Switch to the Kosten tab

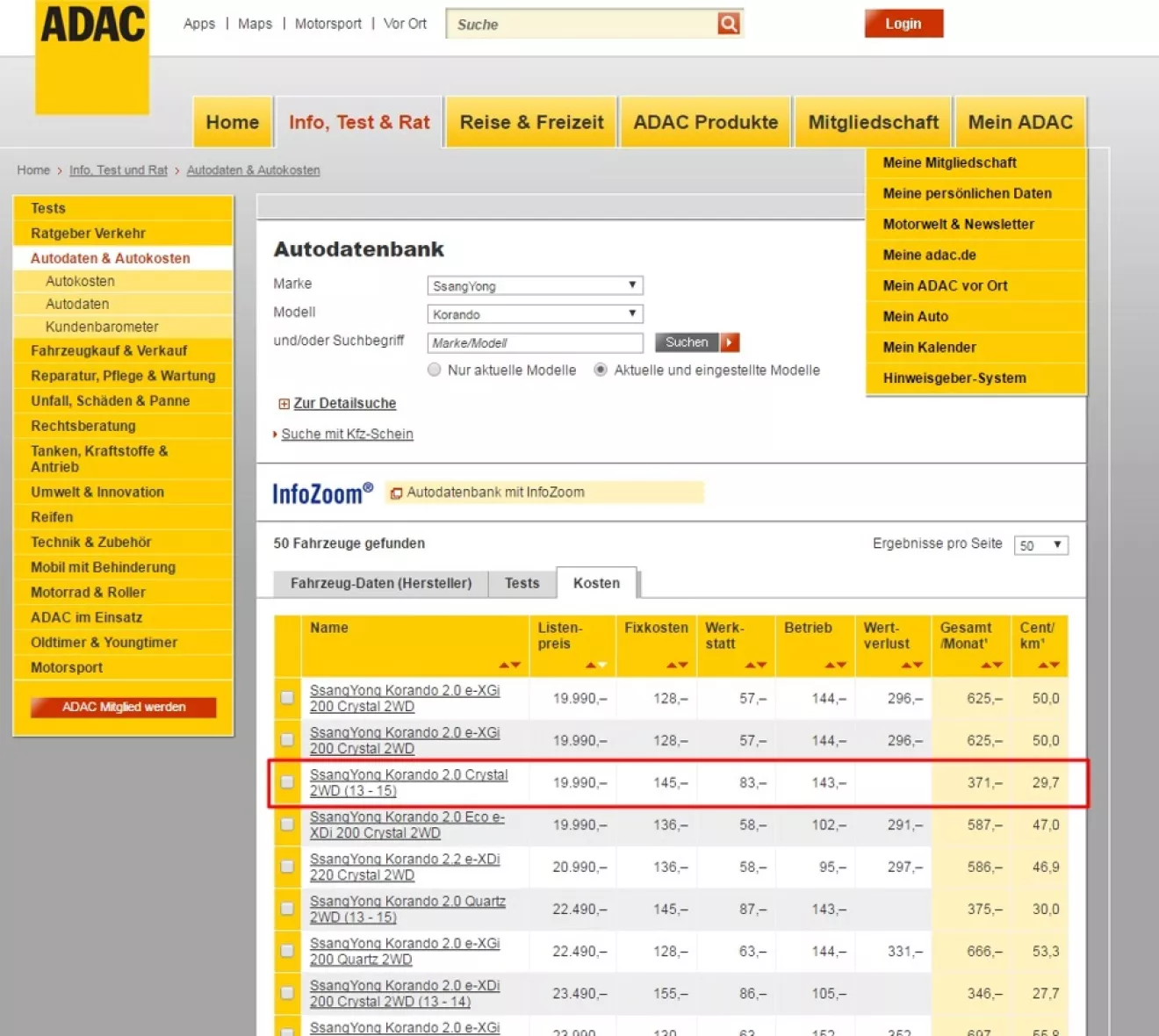(597, 583)
